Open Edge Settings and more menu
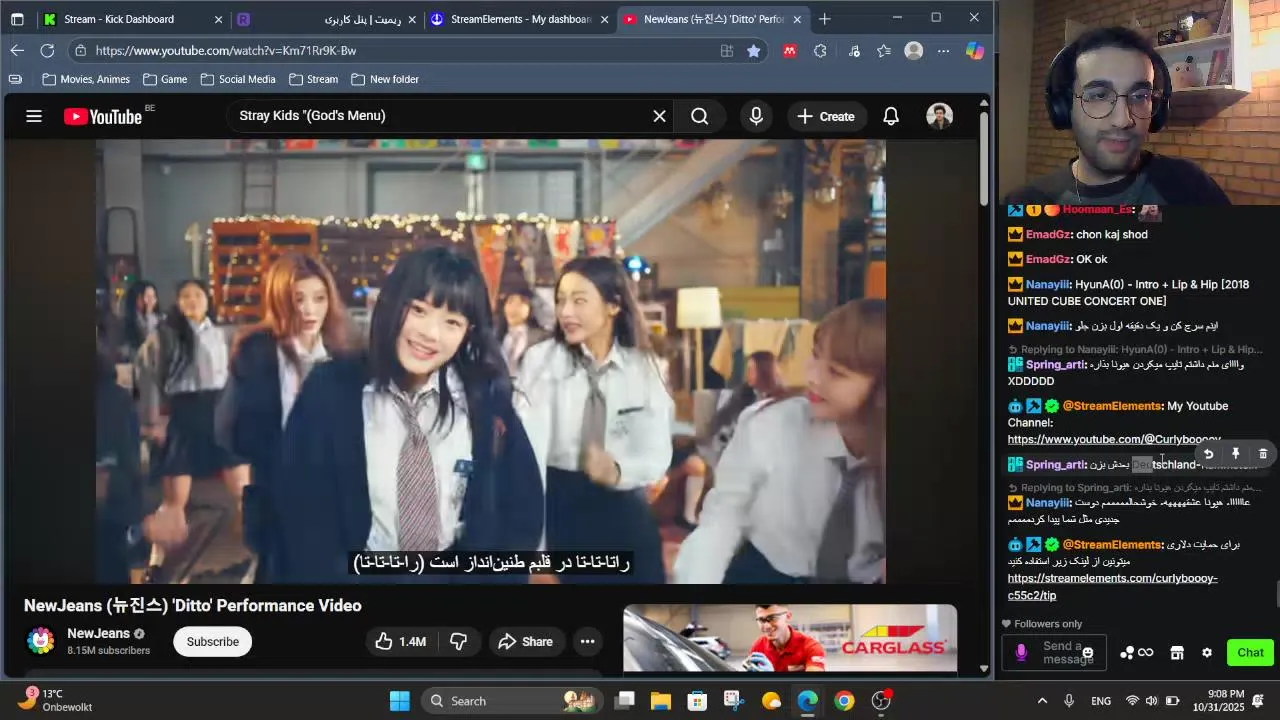Screen dimensions: 1280x720 point(943,50)
